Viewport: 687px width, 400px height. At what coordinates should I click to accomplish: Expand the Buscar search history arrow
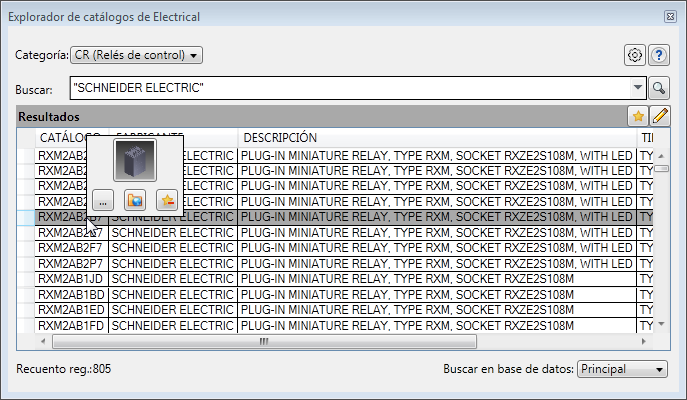[638, 88]
